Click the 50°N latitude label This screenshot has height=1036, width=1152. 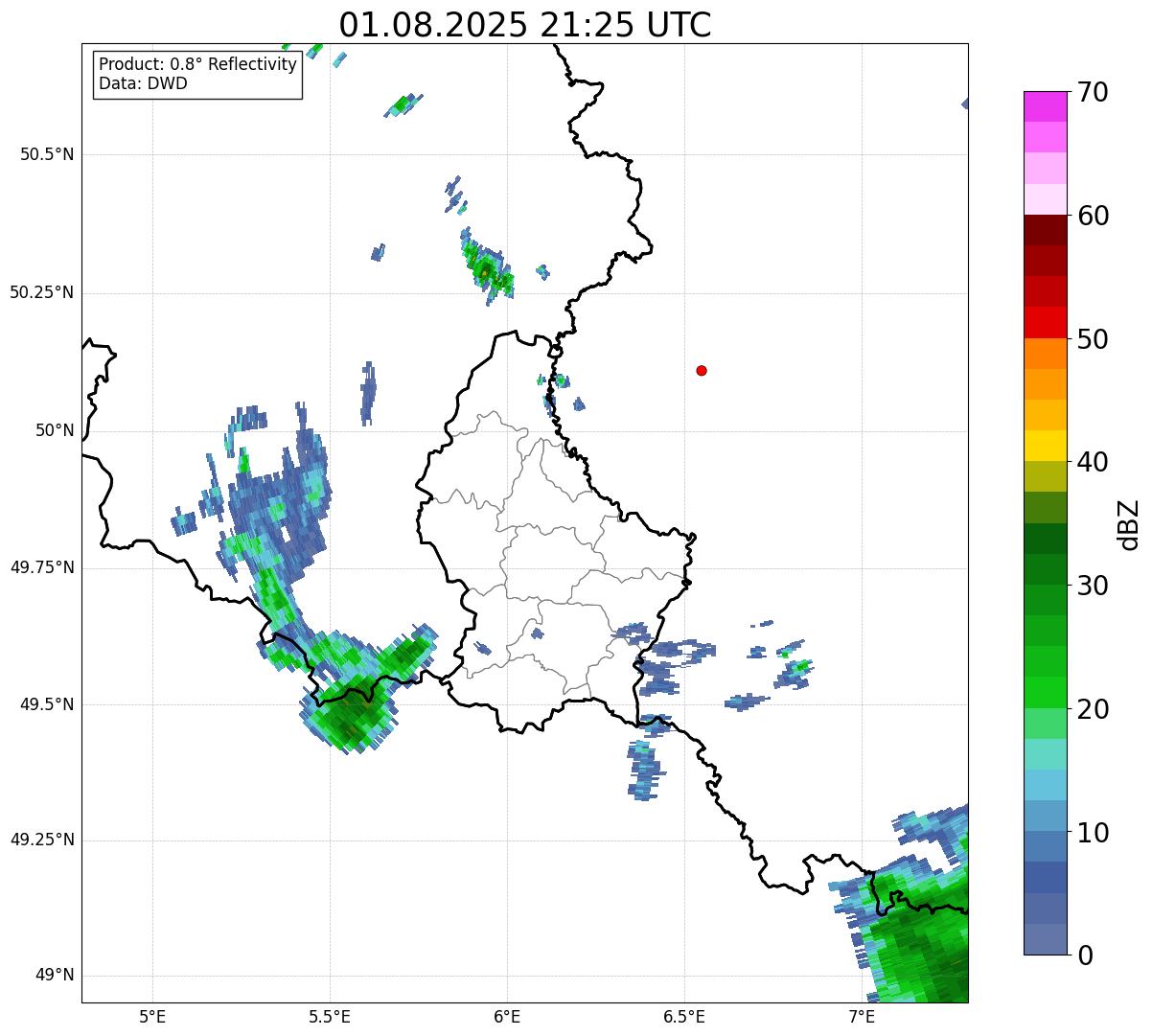pyautogui.click(x=55, y=430)
